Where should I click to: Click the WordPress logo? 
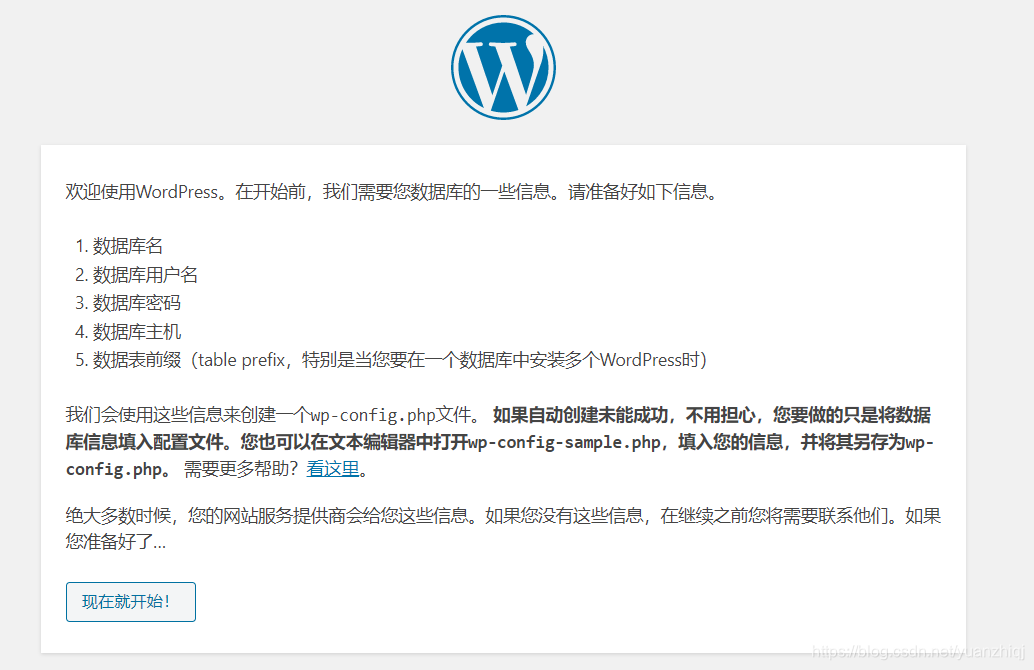(x=503, y=68)
